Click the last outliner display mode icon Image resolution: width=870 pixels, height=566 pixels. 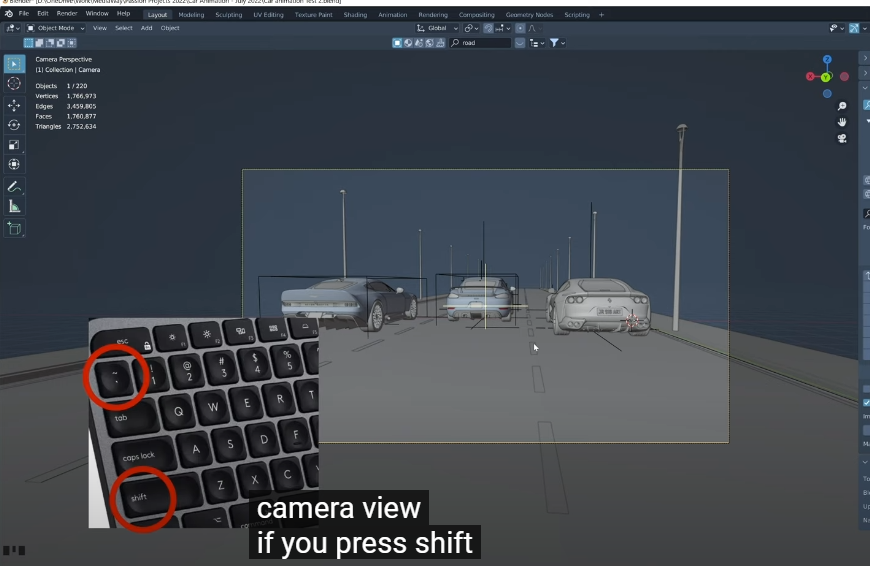(x=441, y=43)
